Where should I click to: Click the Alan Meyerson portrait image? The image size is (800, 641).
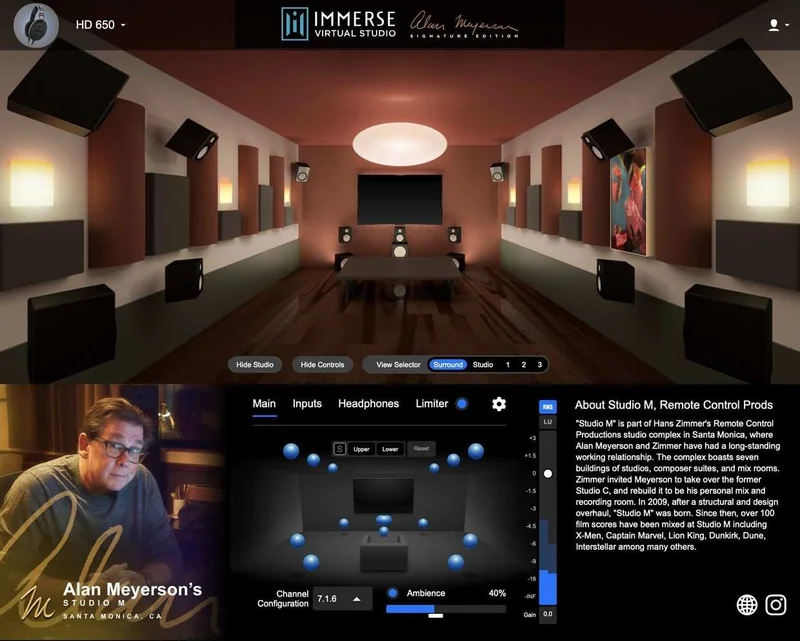[x=111, y=512]
